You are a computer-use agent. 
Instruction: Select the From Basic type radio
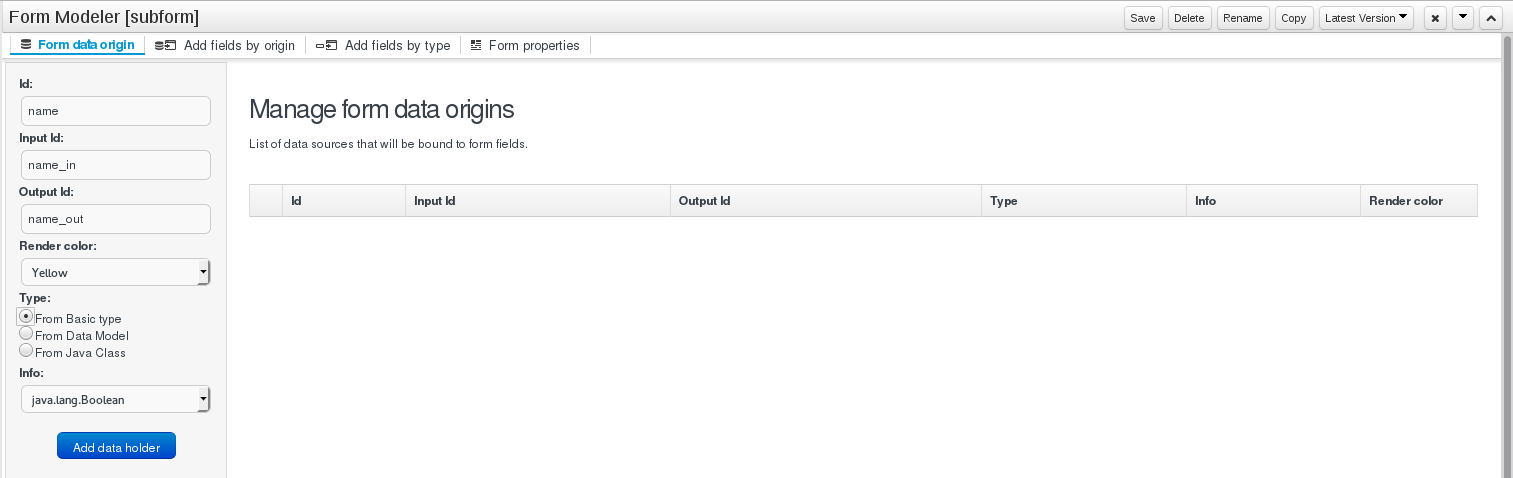[26, 316]
